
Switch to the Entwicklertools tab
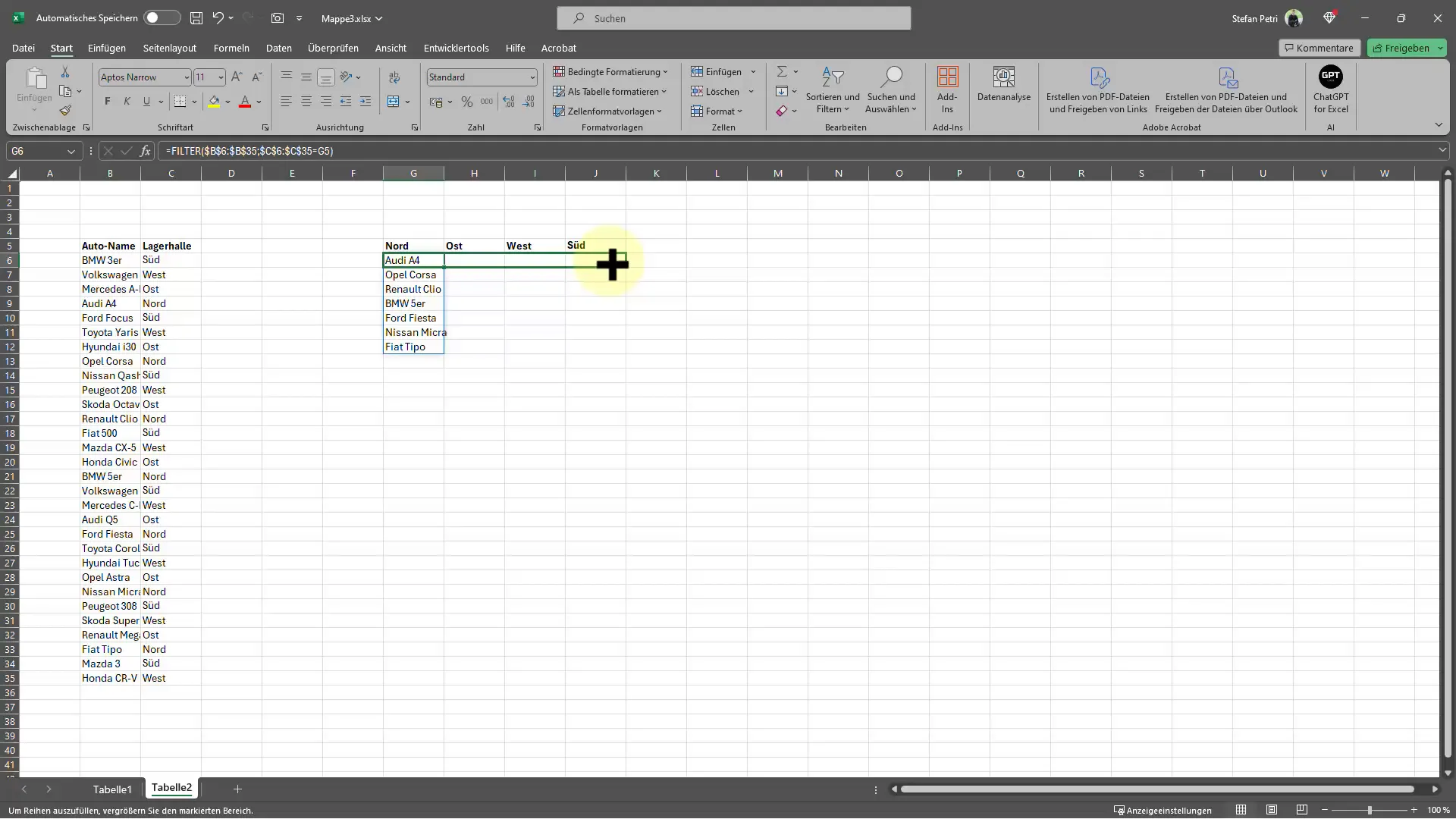click(x=457, y=48)
